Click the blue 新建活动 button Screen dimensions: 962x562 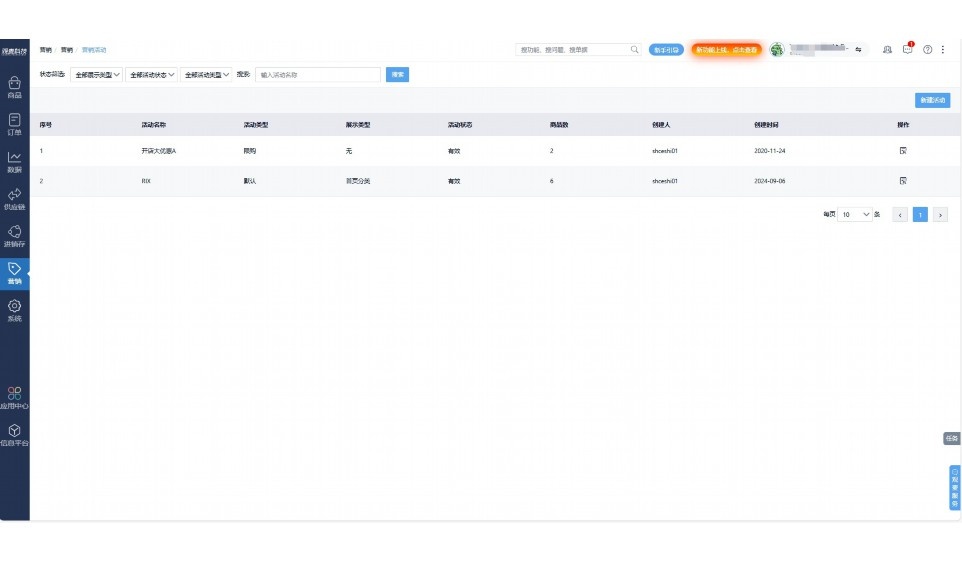932,100
